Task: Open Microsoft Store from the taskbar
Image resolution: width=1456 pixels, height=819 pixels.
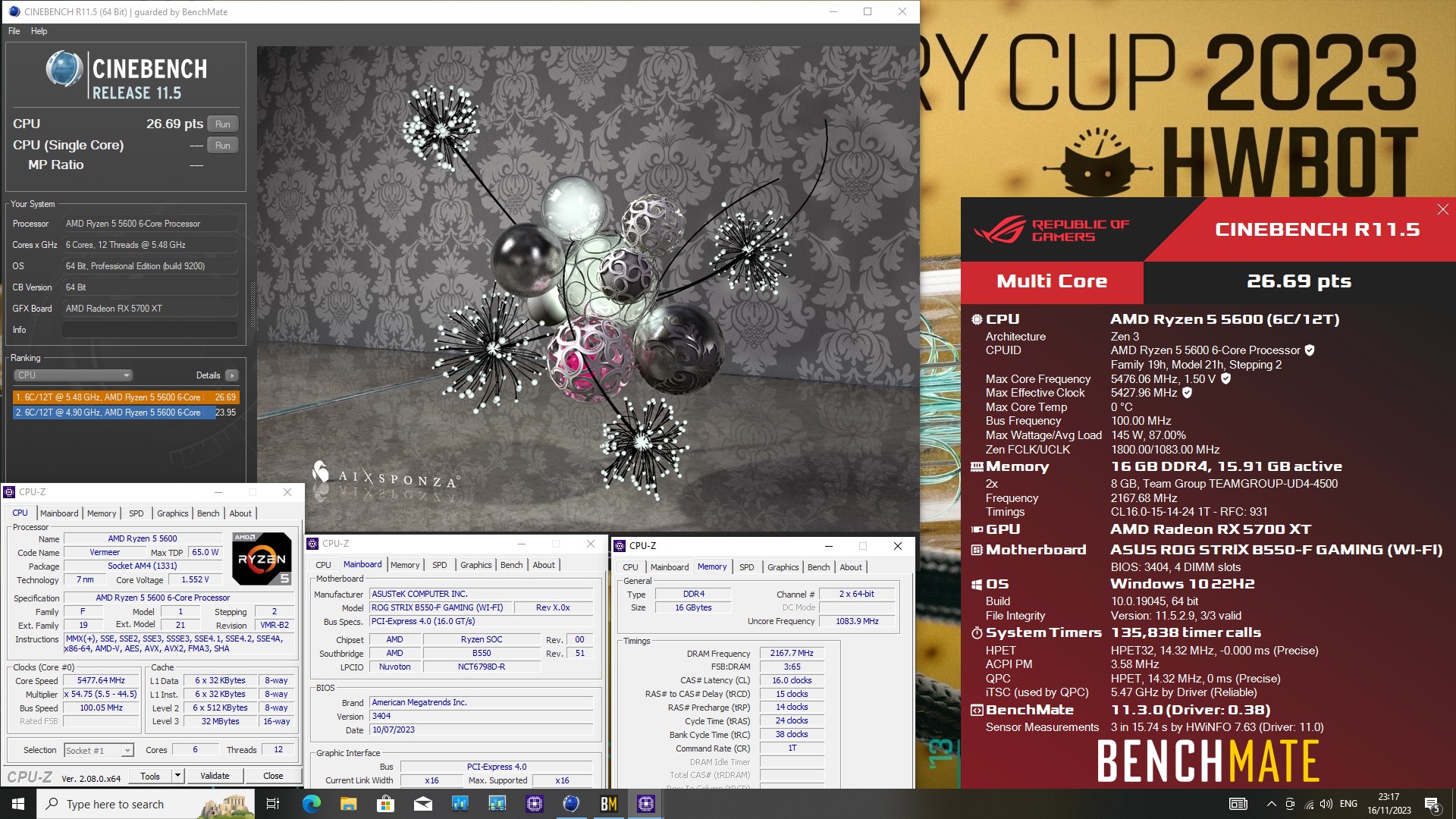Action: click(x=385, y=804)
